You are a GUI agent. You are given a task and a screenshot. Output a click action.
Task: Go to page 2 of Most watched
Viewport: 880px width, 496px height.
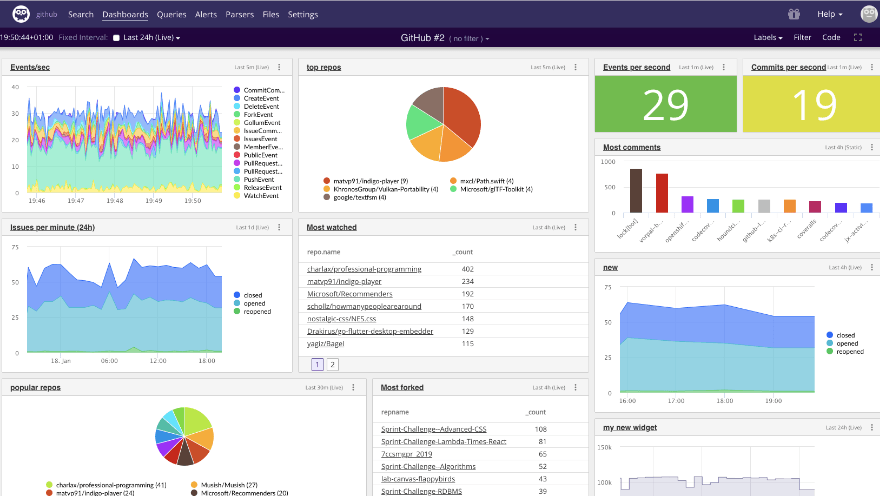333,364
